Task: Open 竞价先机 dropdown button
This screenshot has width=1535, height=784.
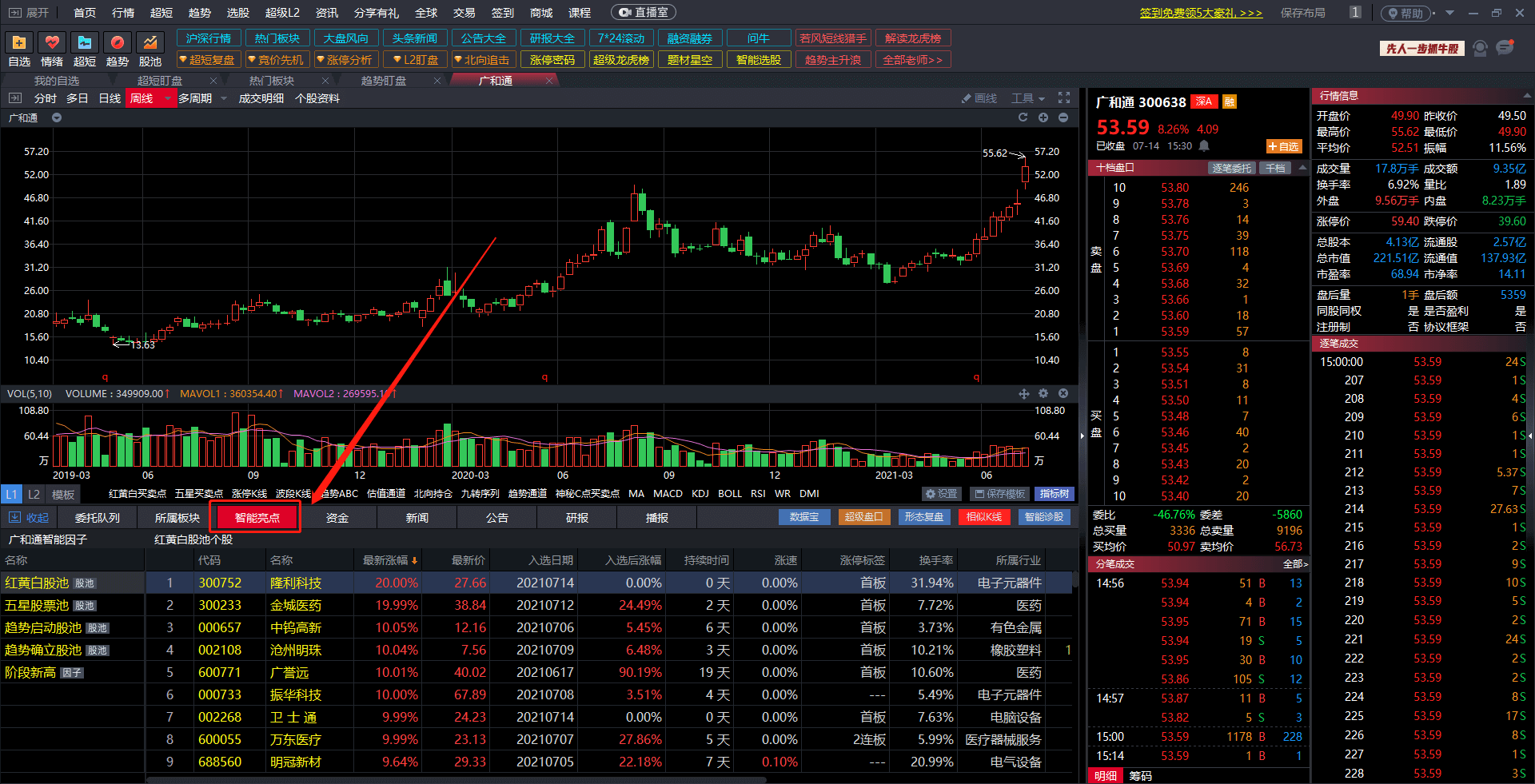Action: [276, 60]
